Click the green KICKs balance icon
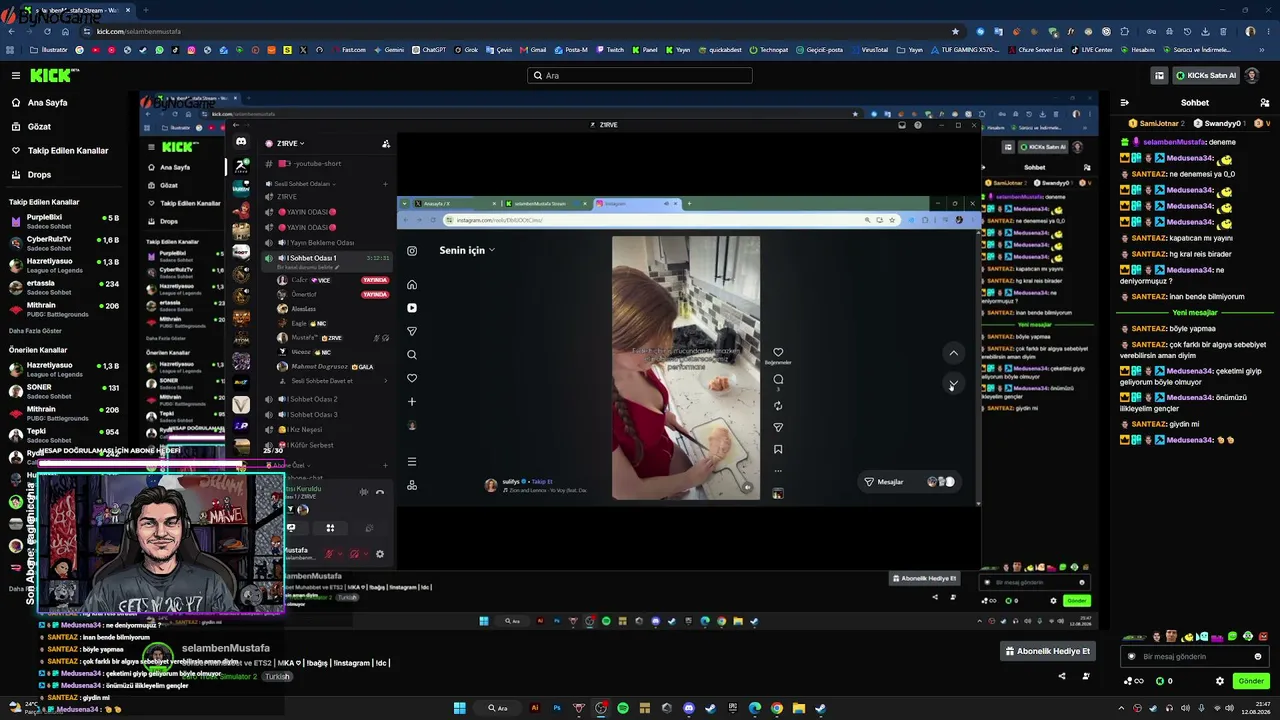Viewport: 1280px width, 720px height. [1160, 681]
